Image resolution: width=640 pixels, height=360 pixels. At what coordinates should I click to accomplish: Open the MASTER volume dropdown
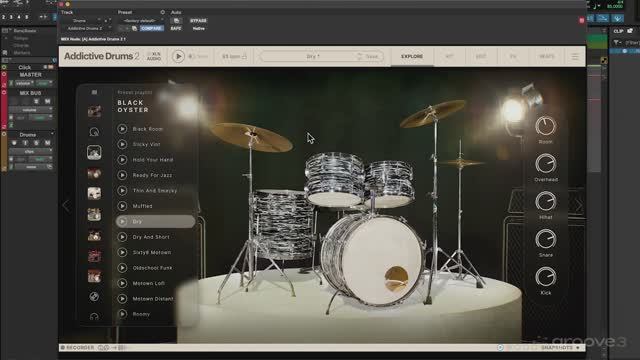[23, 83]
